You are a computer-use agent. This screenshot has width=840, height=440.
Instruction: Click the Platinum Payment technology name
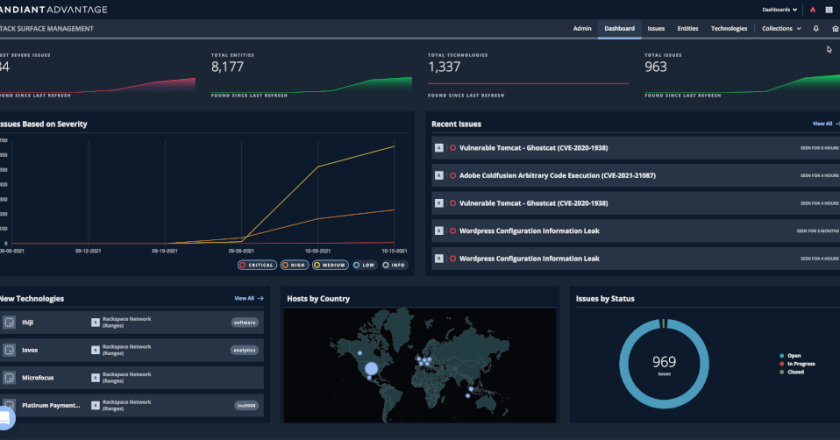coord(51,406)
